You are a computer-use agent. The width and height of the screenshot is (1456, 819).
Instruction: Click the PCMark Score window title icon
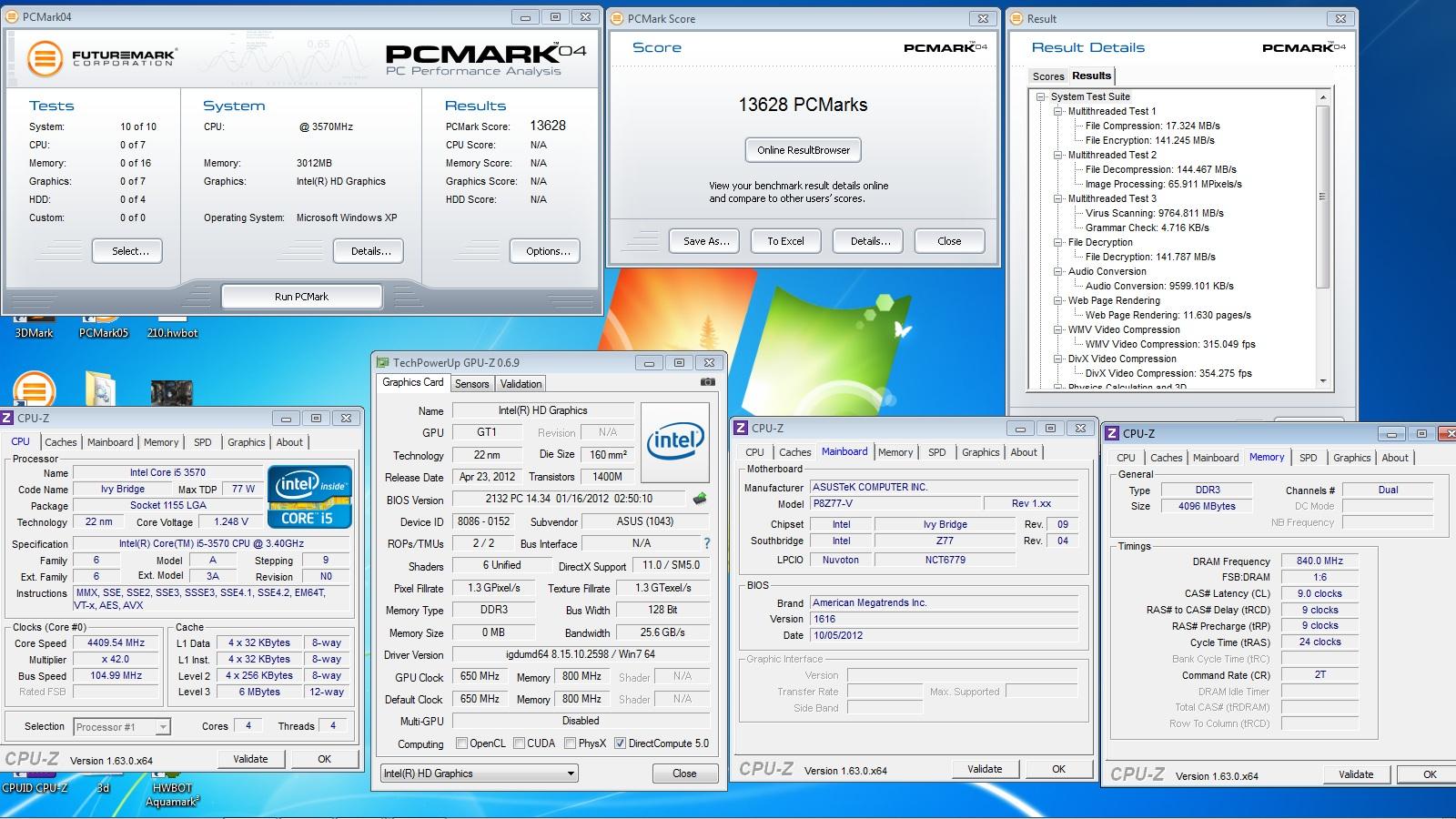(617, 18)
